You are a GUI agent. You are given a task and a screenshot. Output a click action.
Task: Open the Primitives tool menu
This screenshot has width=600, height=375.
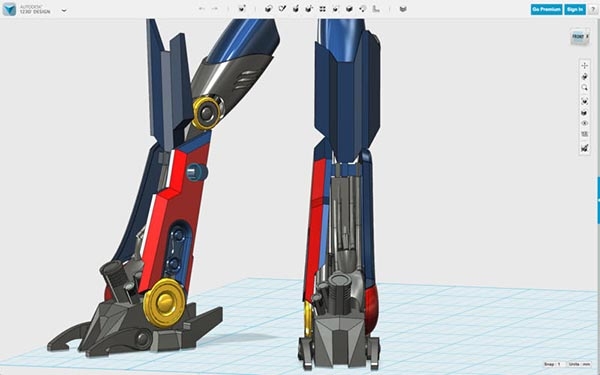[x=269, y=9]
